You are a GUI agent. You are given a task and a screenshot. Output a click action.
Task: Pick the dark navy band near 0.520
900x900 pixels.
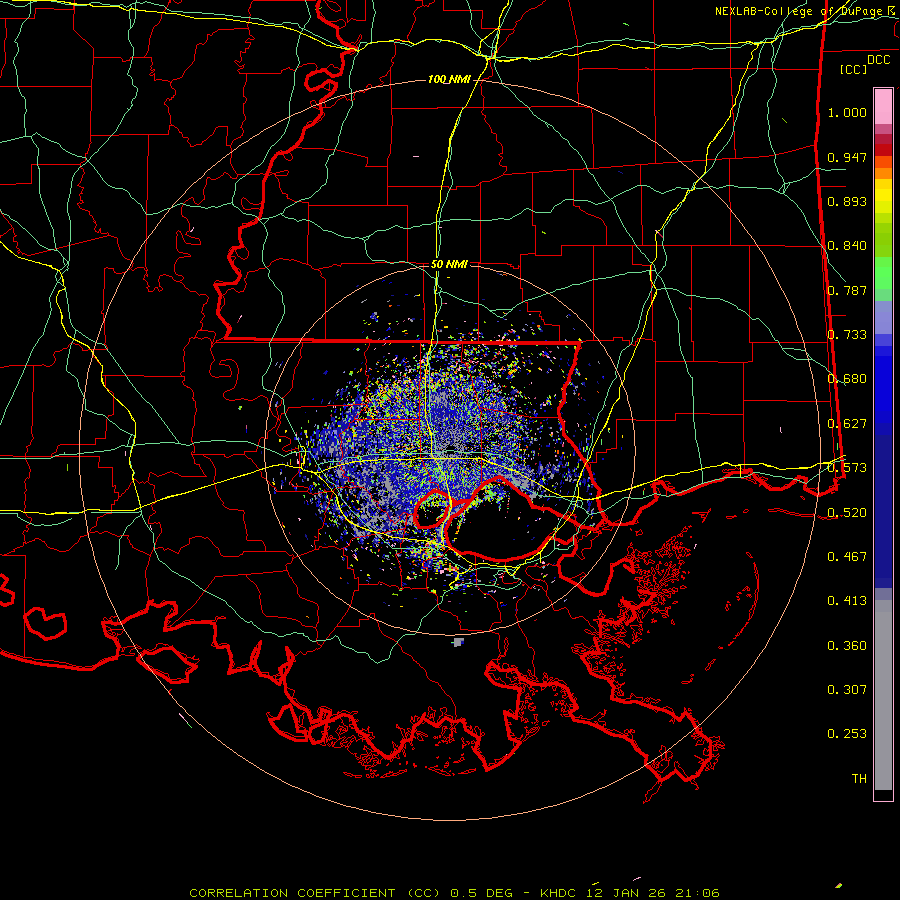point(883,511)
